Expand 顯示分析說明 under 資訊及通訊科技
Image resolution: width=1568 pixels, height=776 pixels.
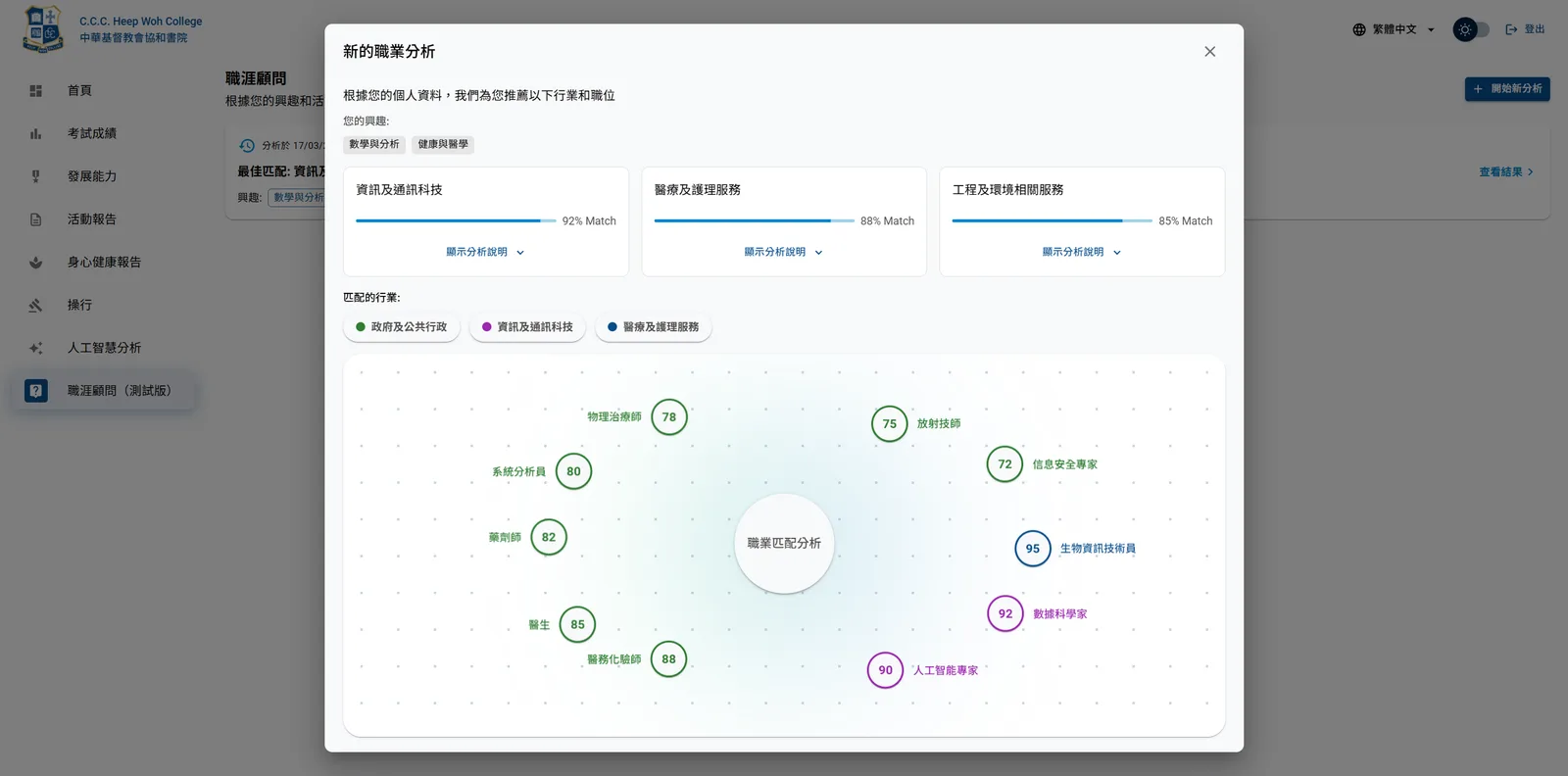click(486, 252)
